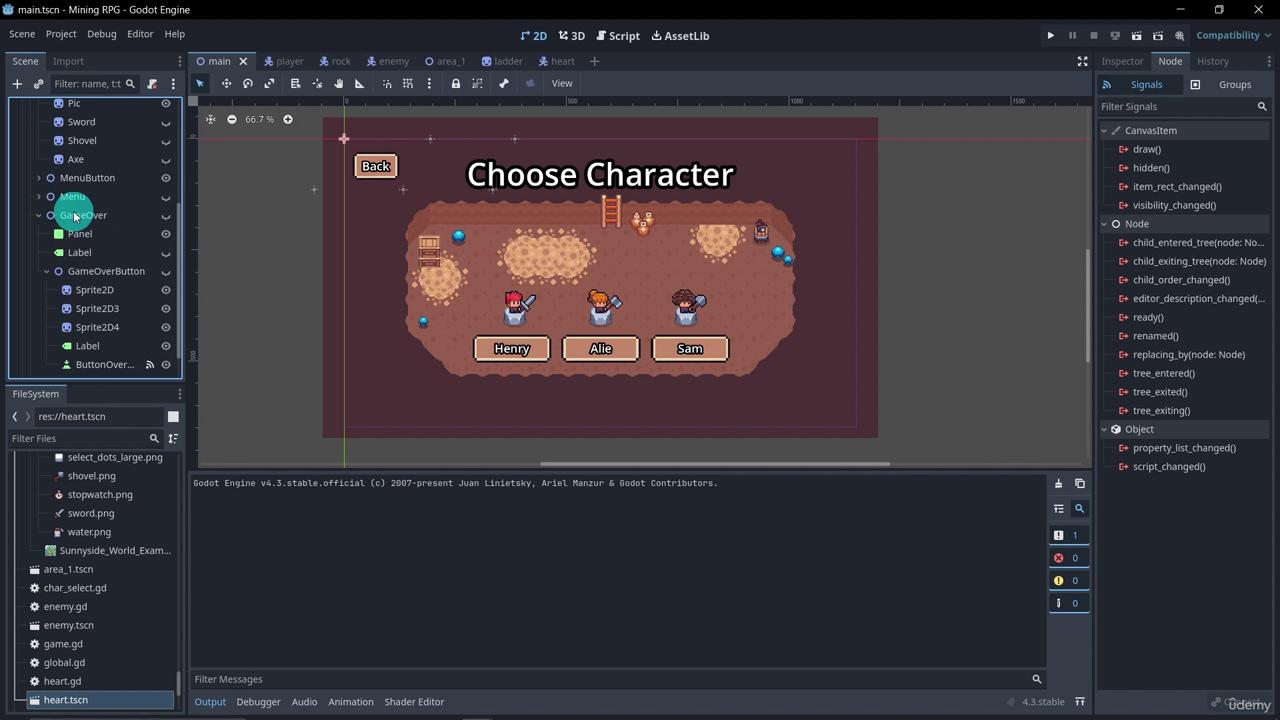Screen dimensions: 1280x720
Task: Run the project with Play button
Action: [x=1051, y=36]
